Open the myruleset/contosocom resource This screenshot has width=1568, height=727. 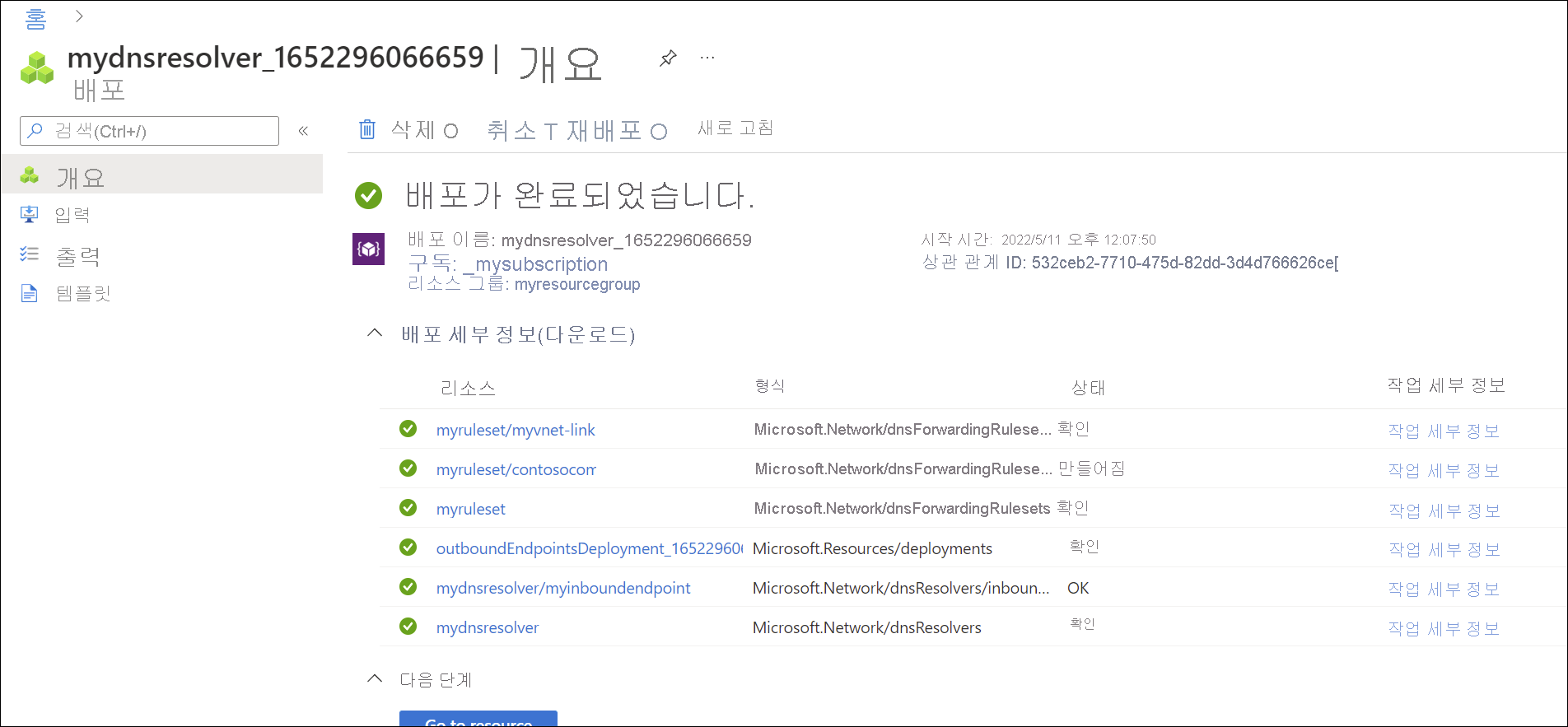[516, 469]
